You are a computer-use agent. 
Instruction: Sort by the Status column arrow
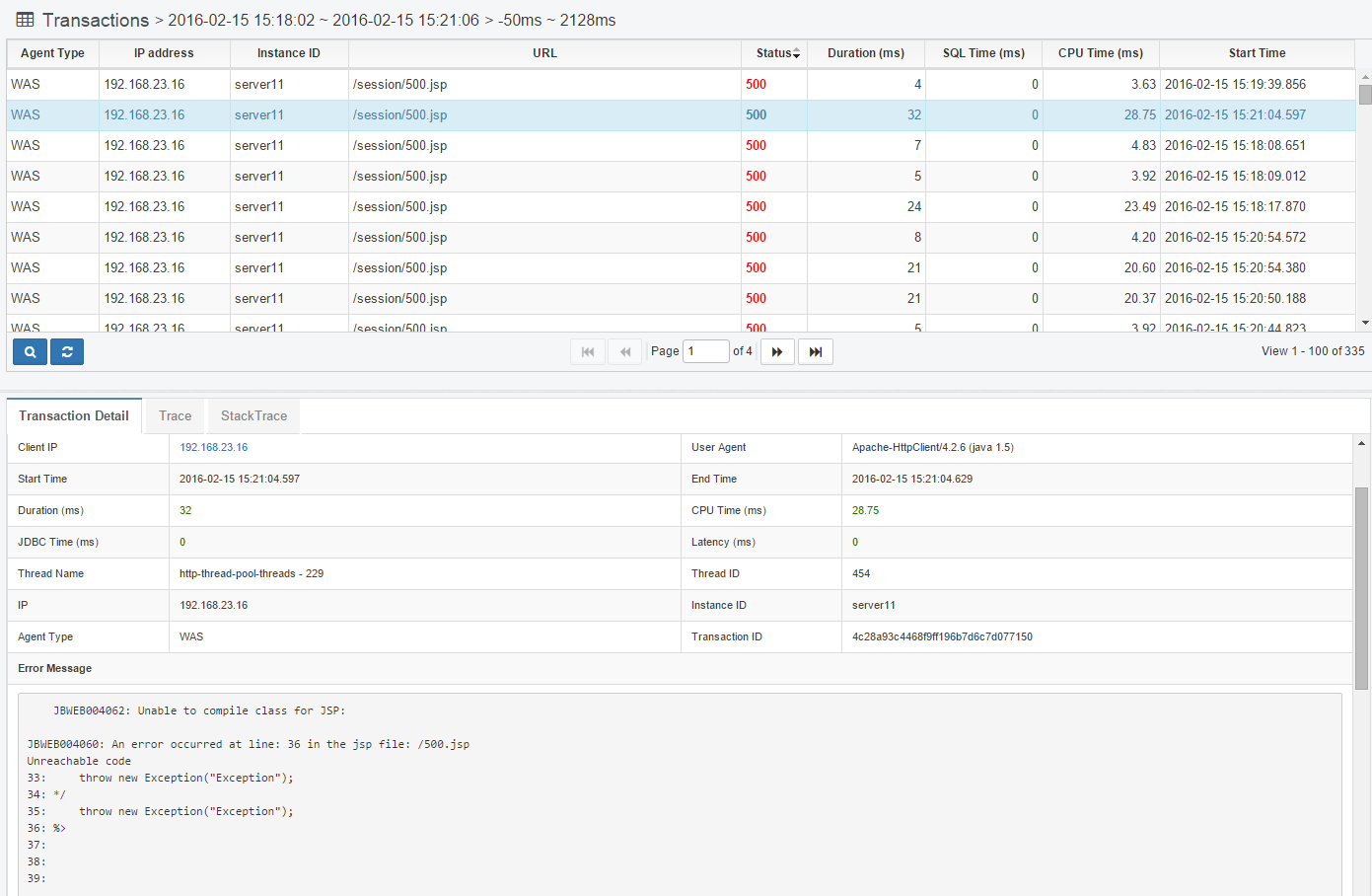coord(796,53)
